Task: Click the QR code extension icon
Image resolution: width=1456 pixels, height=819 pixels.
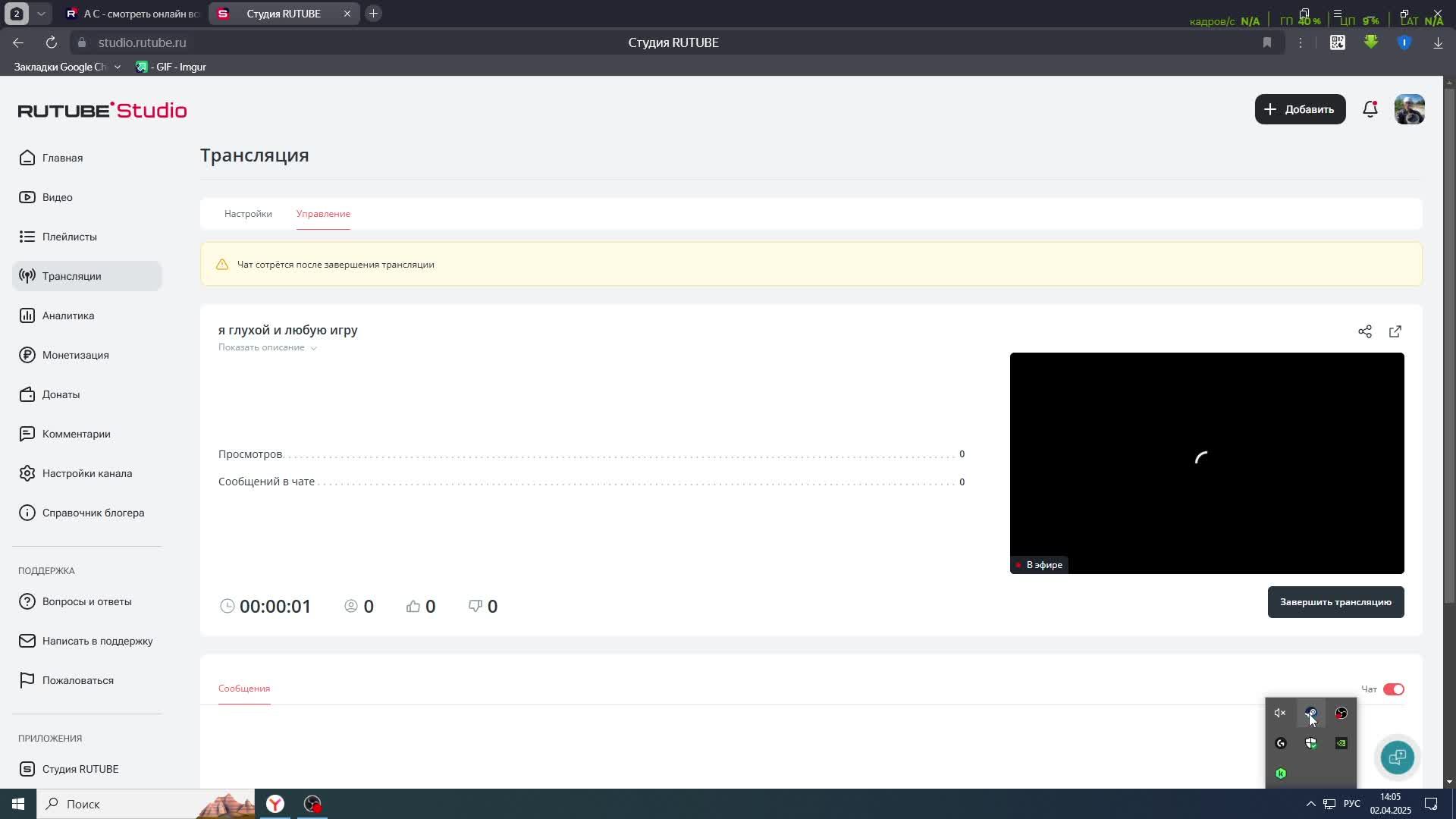Action: (x=1338, y=42)
